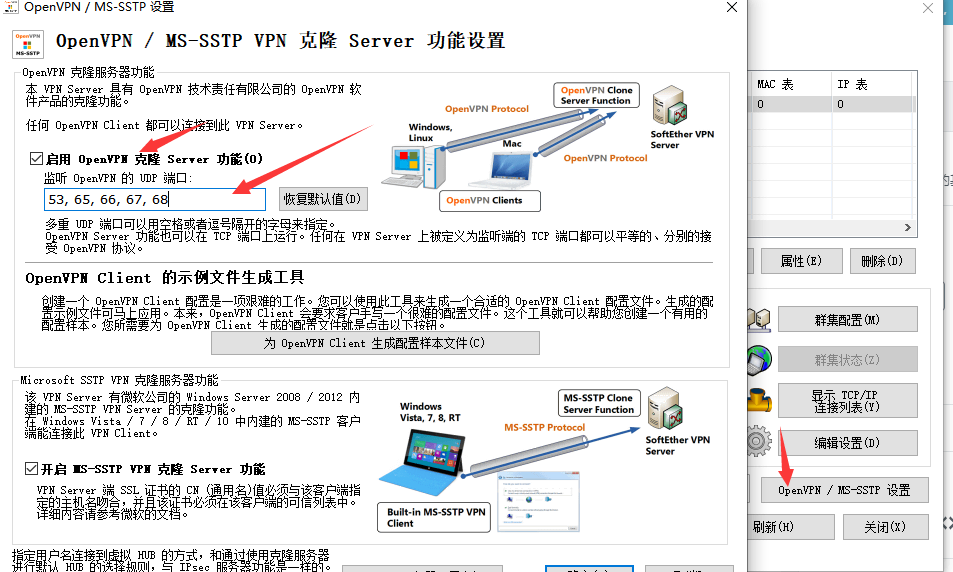Click 删除(D) delete button in background window
This screenshot has height=572, width=953.
click(x=882, y=261)
